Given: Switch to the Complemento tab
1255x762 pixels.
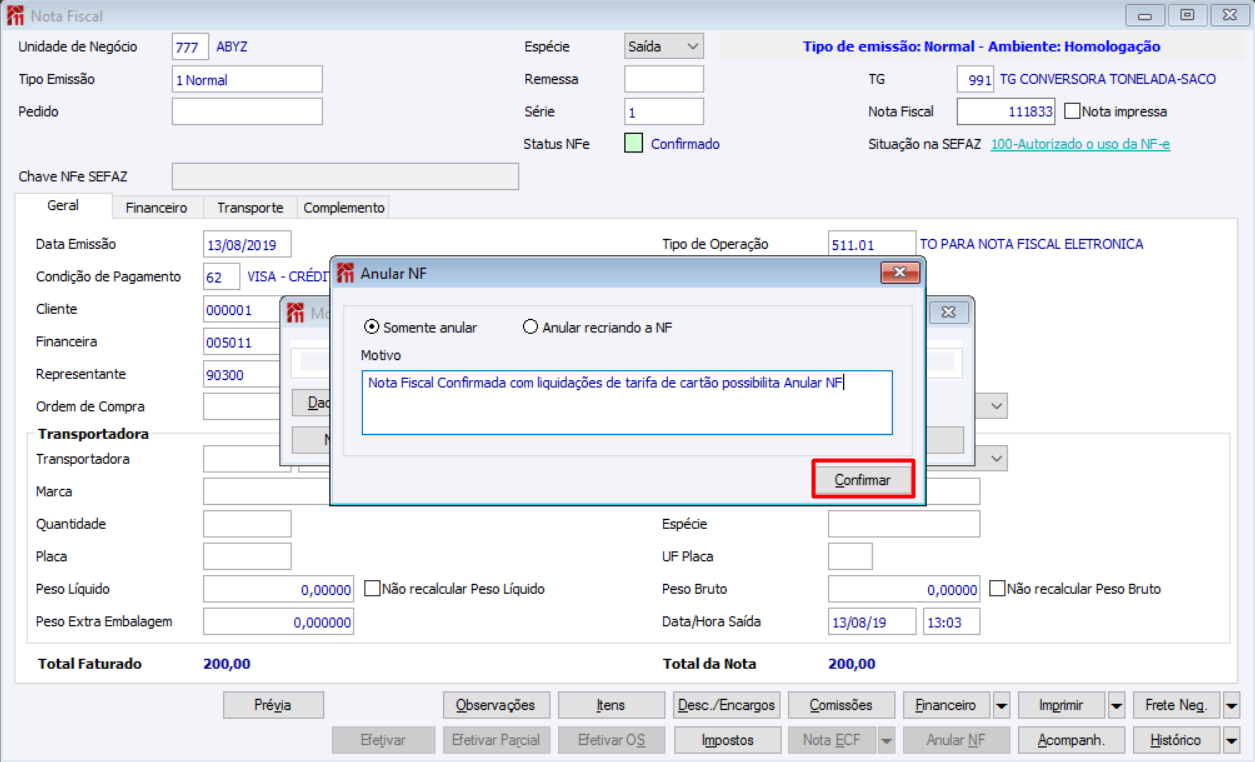Looking at the screenshot, I should click(x=344, y=207).
